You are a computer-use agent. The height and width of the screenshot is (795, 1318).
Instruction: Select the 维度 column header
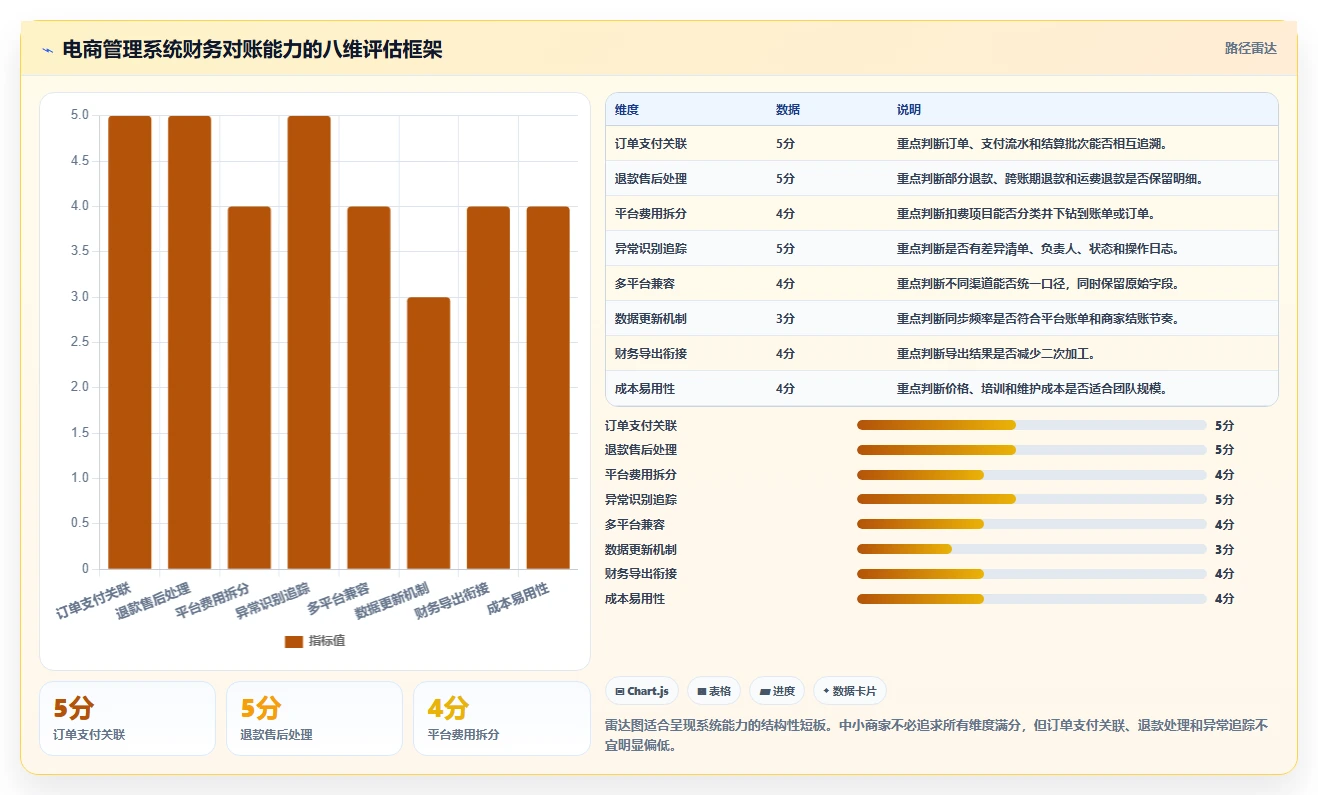pyautogui.click(x=627, y=110)
